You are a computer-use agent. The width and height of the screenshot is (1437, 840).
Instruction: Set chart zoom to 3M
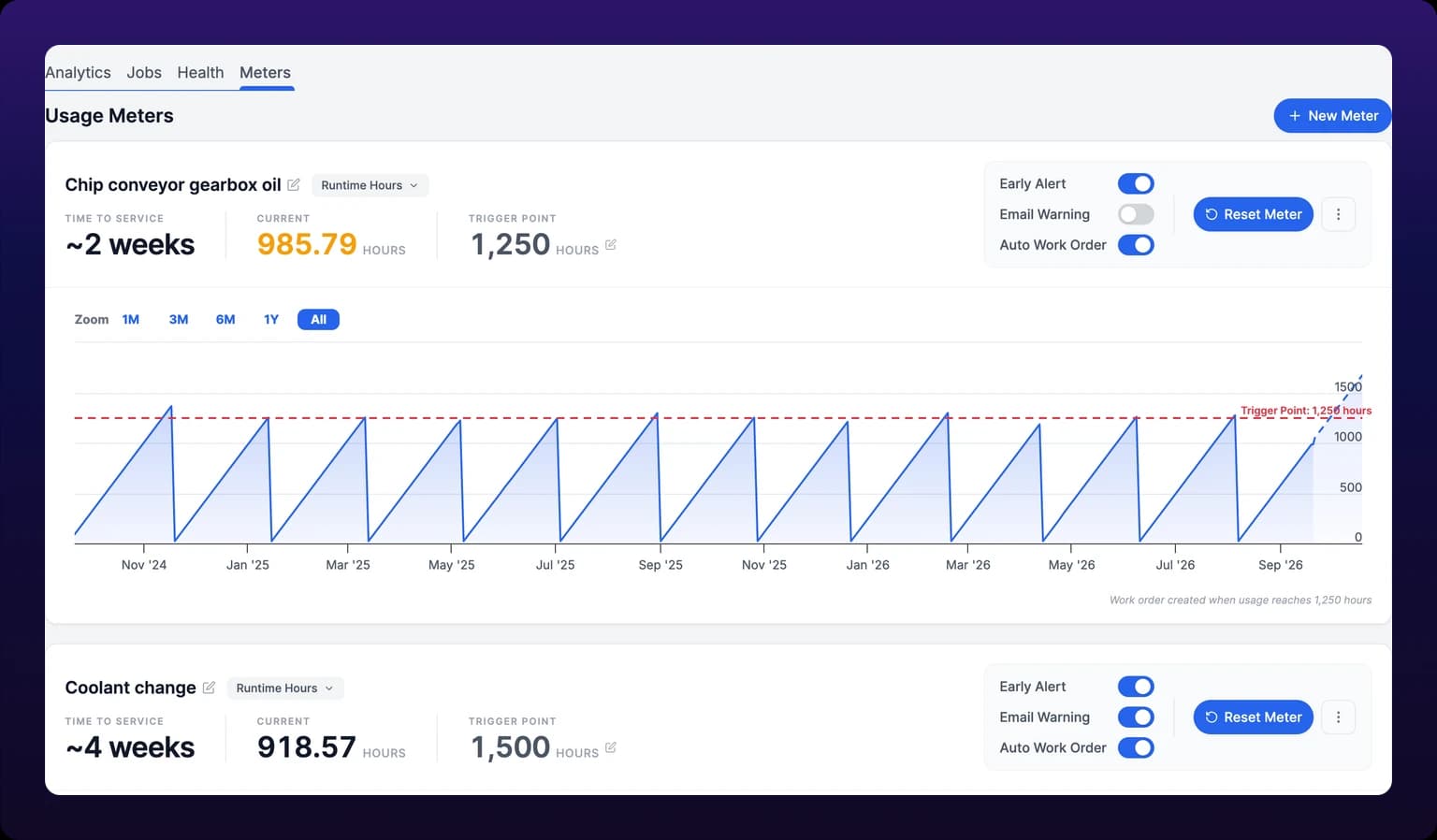(179, 320)
